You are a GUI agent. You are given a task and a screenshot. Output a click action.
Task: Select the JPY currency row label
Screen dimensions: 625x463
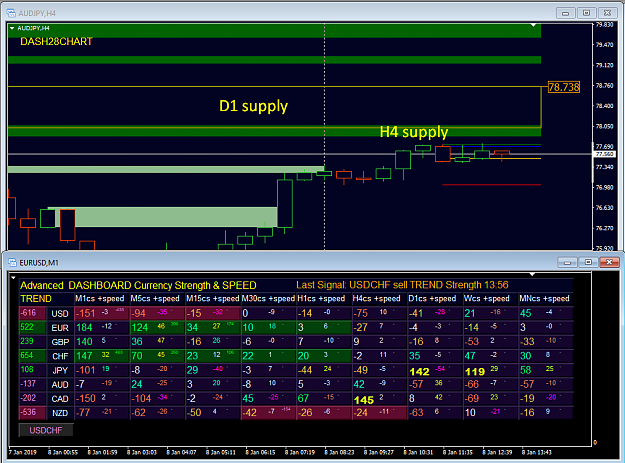click(60, 370)
